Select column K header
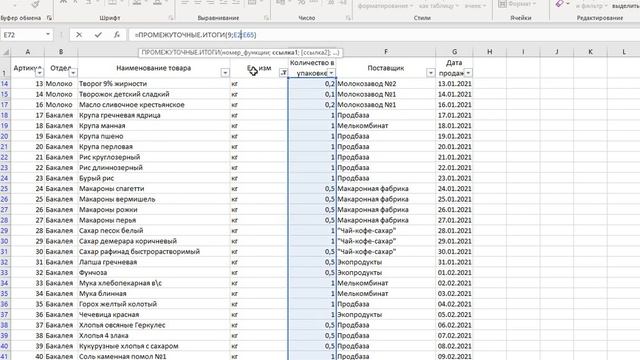Viewport: 640px width, 360px height. (x=590, y=52)
